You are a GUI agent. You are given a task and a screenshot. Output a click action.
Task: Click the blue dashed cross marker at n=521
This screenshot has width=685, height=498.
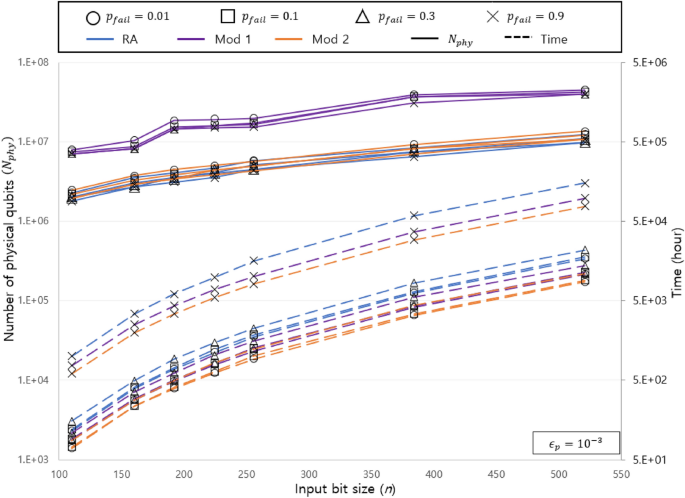[x=585, y=183]
